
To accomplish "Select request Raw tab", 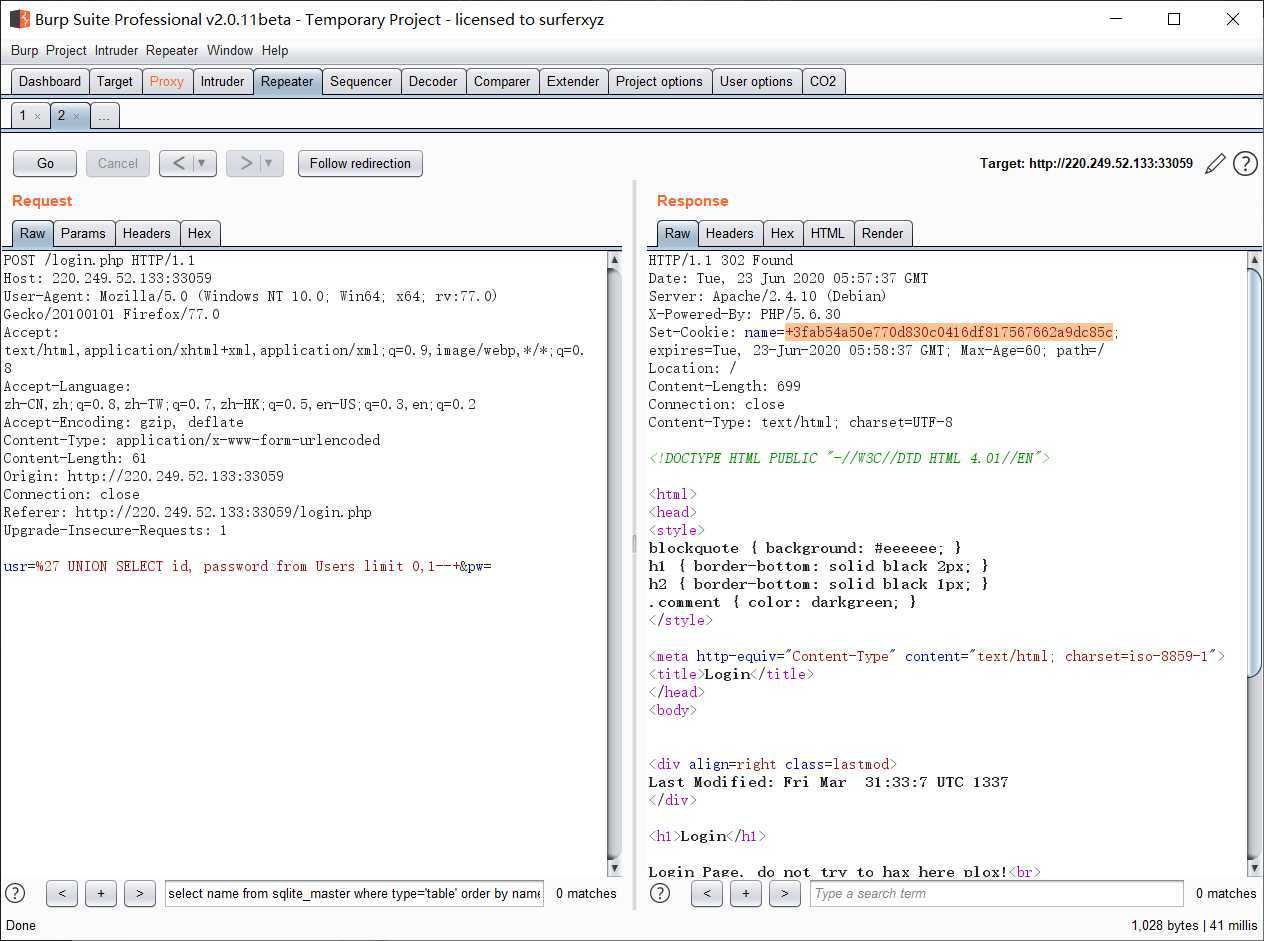I will click(x=33, y=233).
